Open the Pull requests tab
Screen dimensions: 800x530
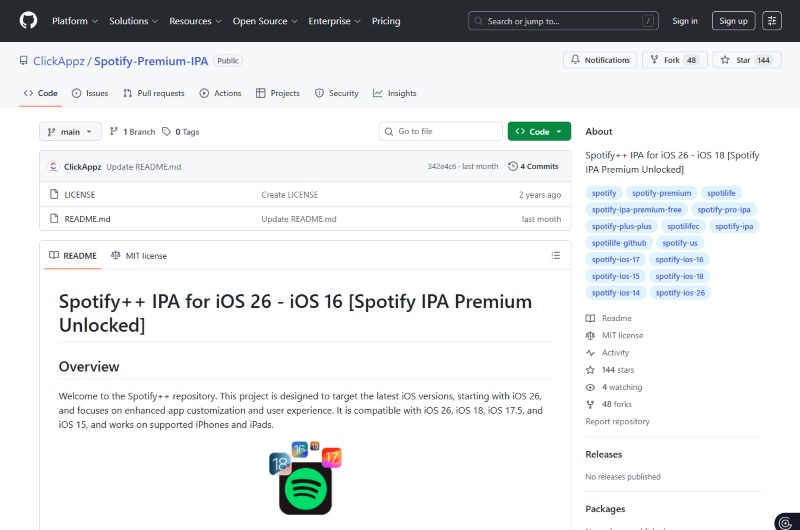[x=154, y=93]
